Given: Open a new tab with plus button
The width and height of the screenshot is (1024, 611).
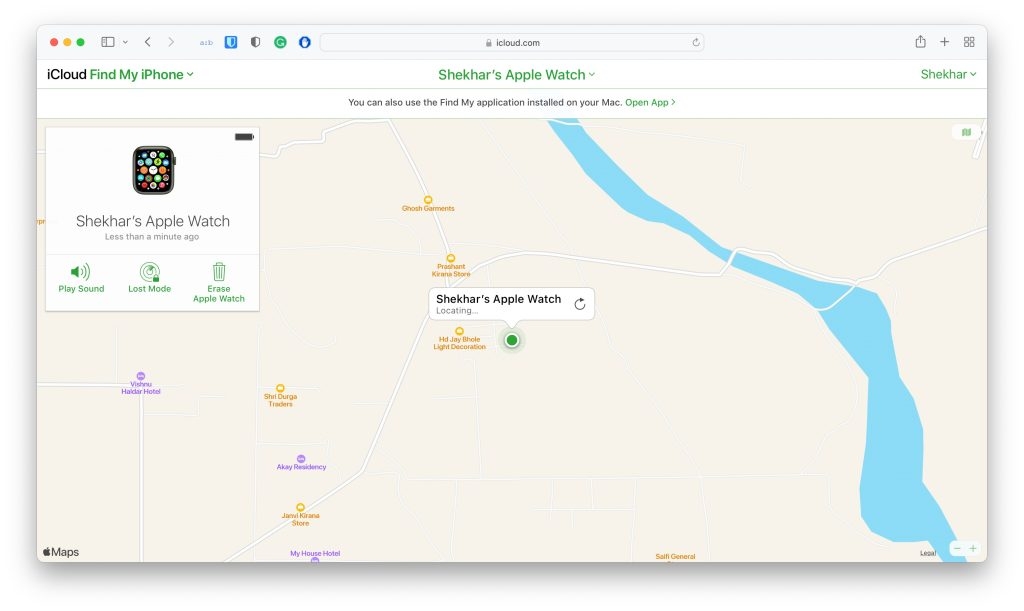Looking at the screenshot, I should pos(944,42).
